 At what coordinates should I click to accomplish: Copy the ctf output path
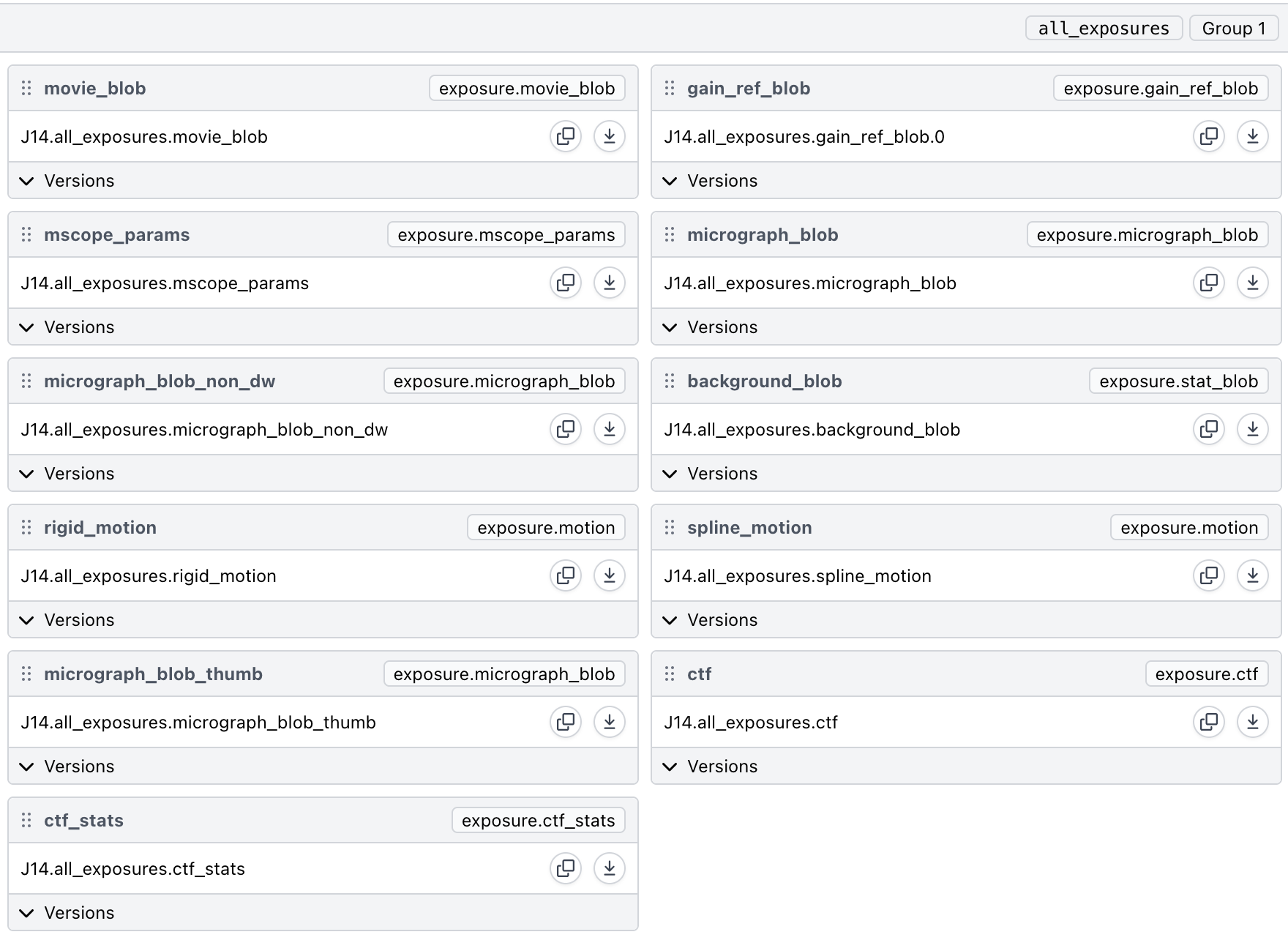pyautogui.click(x=1209, y=722)
